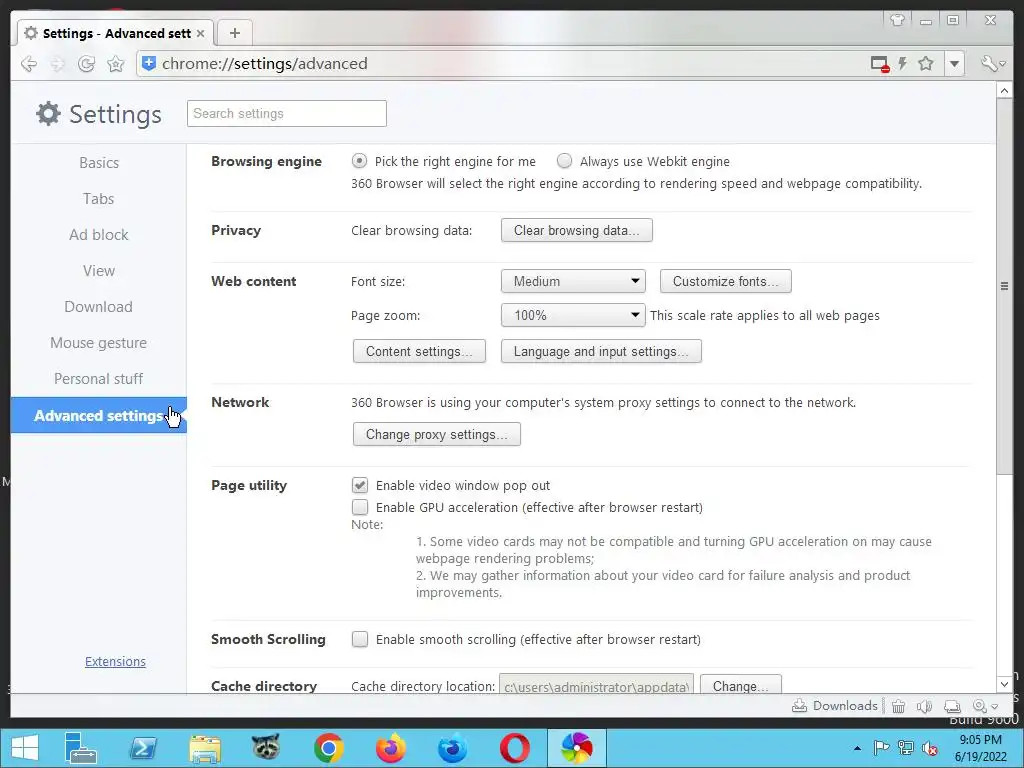Click the status bar screen/window icon
The image size is (1024, 768).
point(952,706)
